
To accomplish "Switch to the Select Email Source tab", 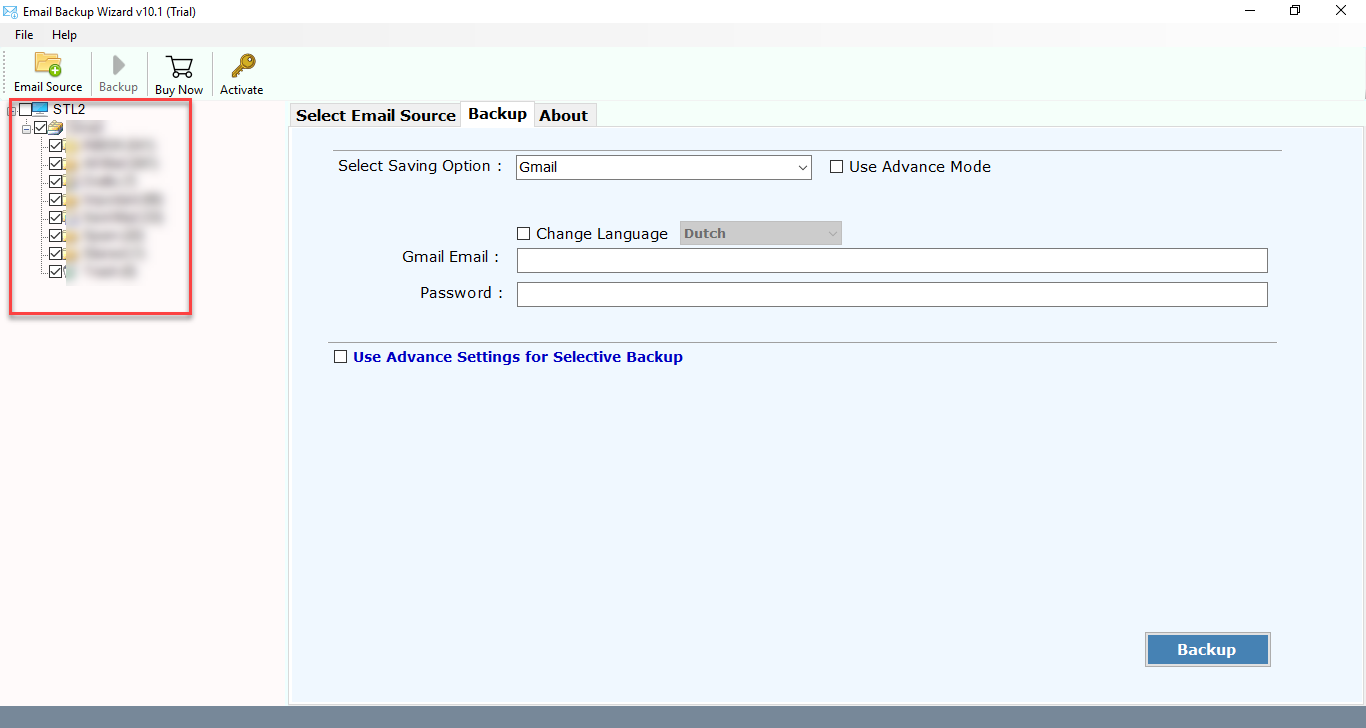I will click(x=375, y=115).
